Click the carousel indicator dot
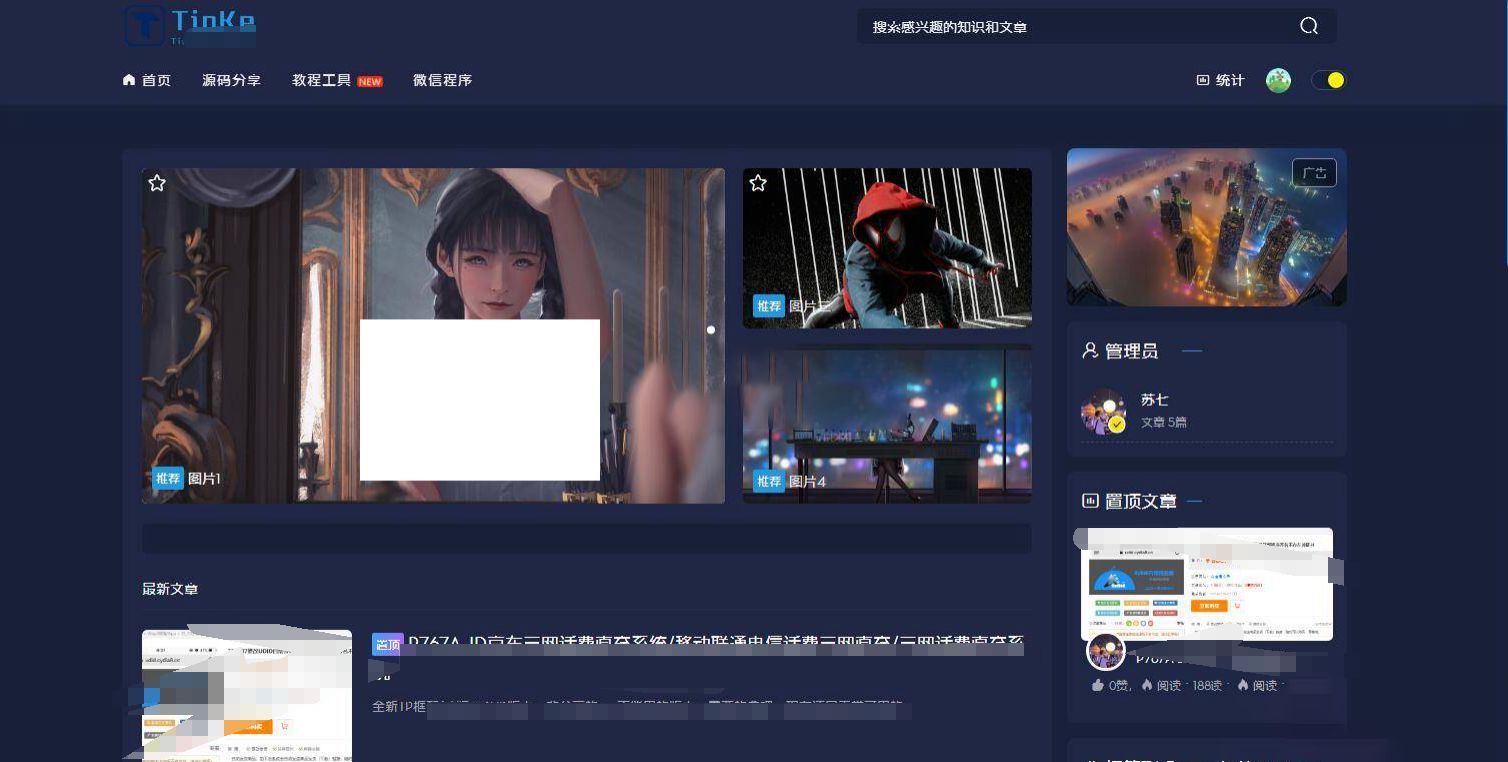This screenshot has height=762, width=1508. coord(711,330)
